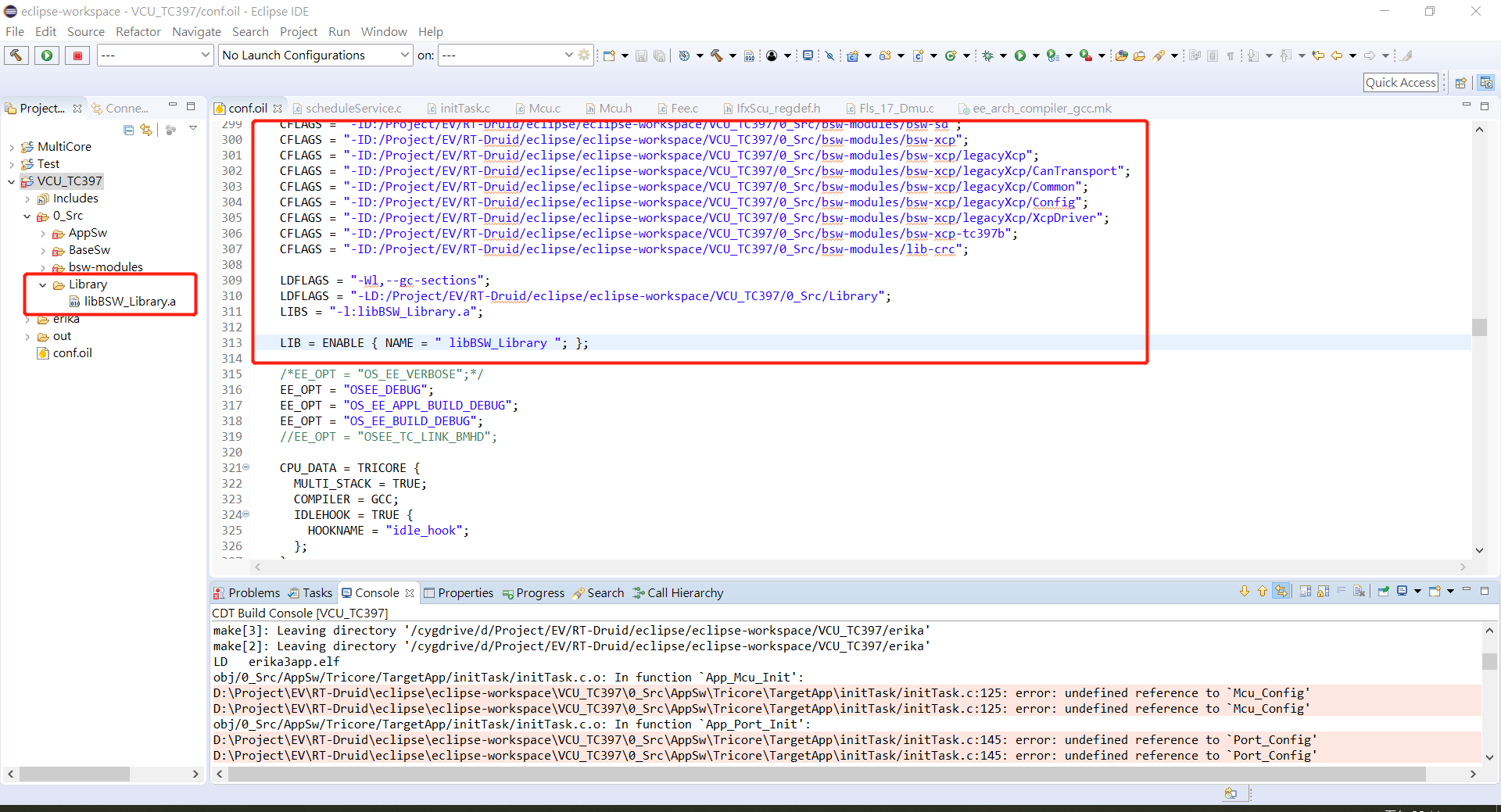Click the editor vertical scrollbar thumb
Viewport: 1501px width, 812px height.
coord(1479,327)
